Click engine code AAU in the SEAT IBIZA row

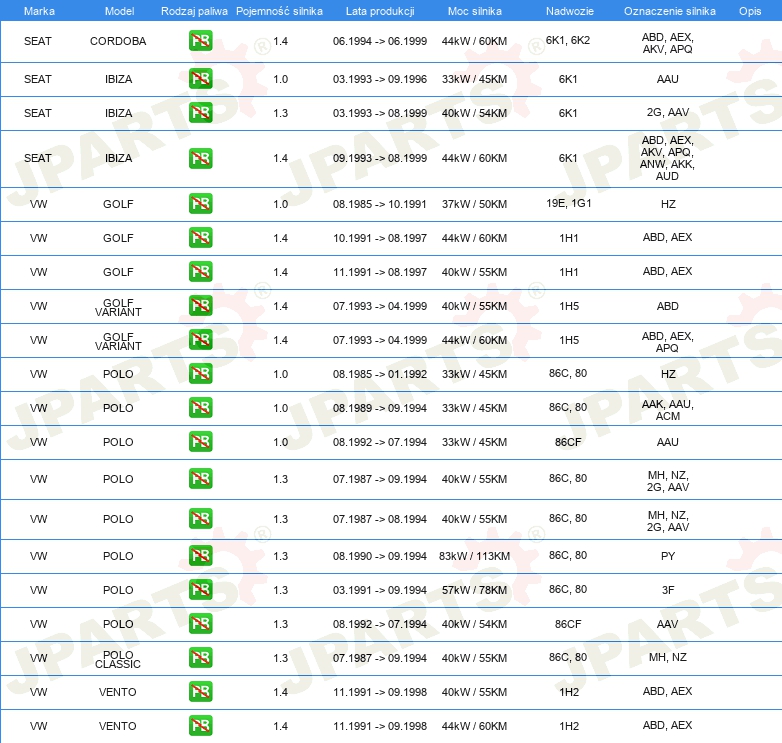(x=668, y=79)
